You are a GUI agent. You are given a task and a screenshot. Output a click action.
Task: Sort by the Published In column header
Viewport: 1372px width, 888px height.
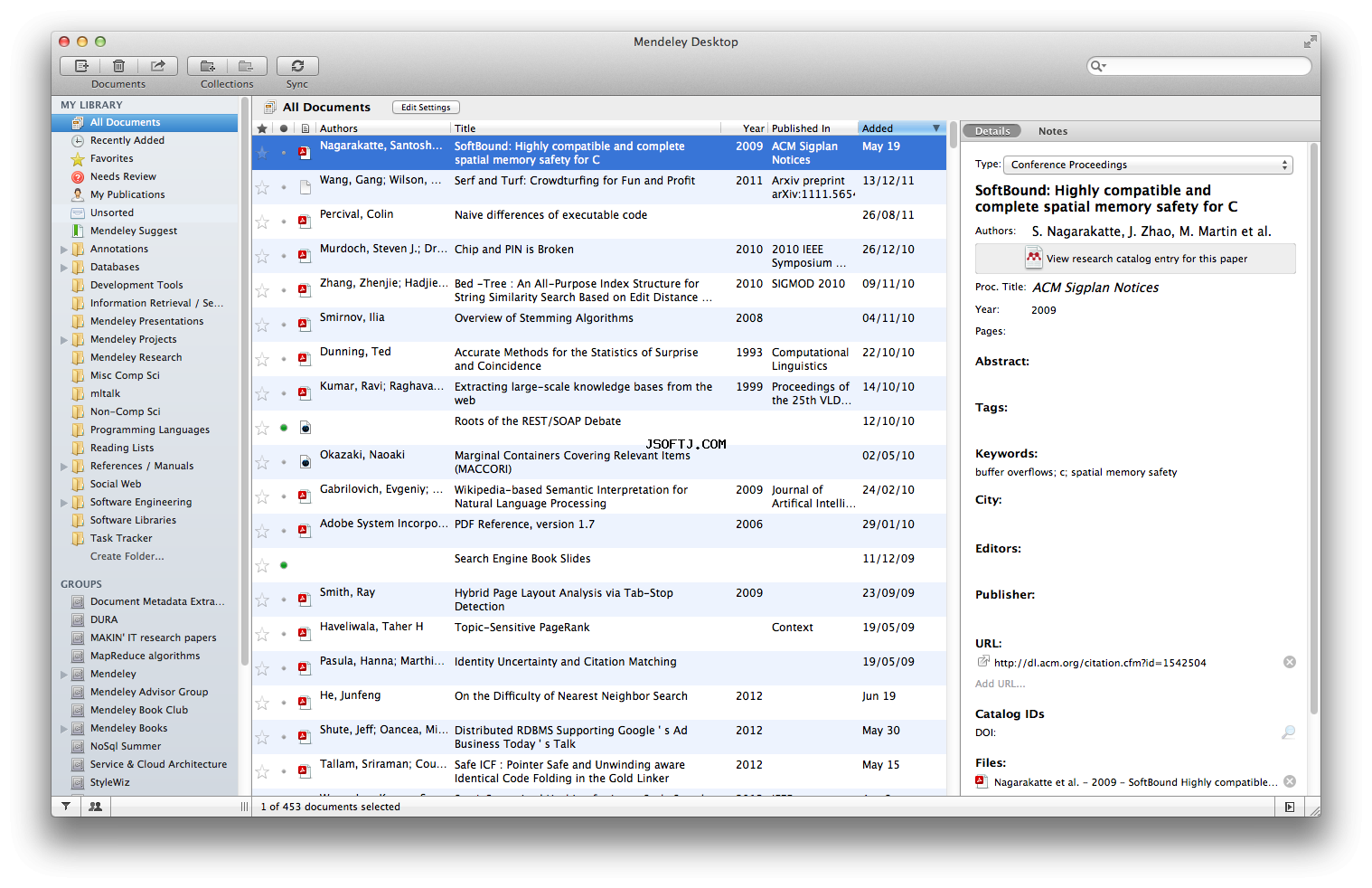point(813,128)
